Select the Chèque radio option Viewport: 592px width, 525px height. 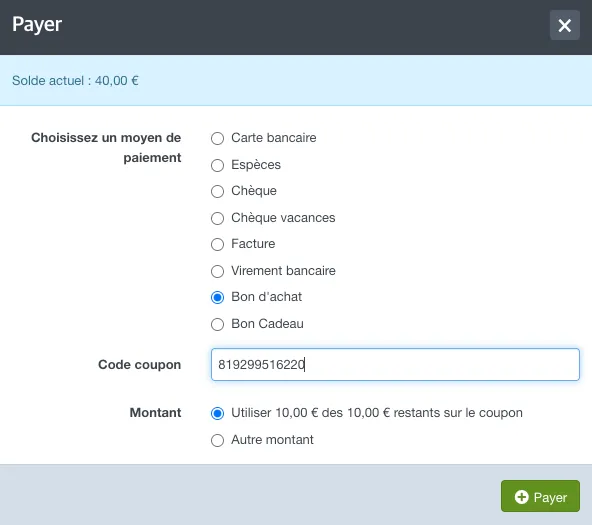pos(217,191)
